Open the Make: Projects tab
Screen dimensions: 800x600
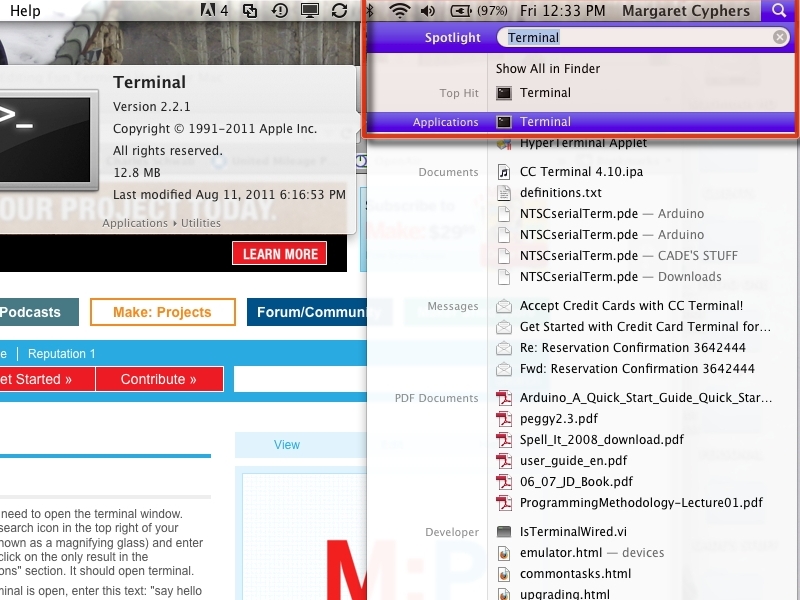(x=162, y=312)
